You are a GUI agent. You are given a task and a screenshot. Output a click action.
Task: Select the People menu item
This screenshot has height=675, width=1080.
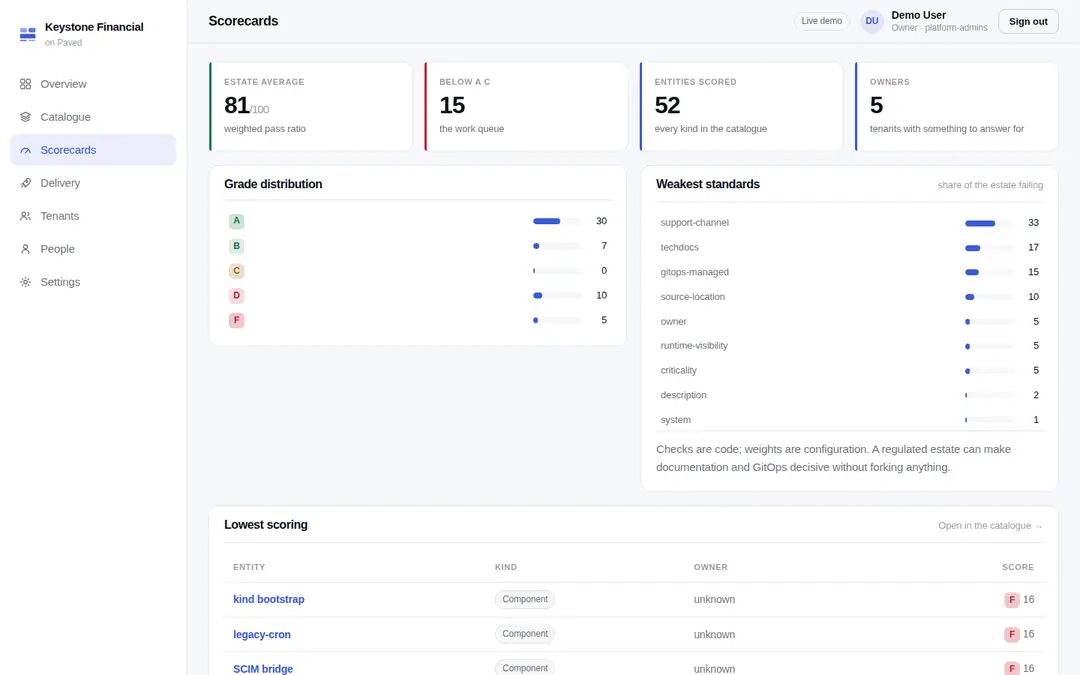[x=93, y=249]
